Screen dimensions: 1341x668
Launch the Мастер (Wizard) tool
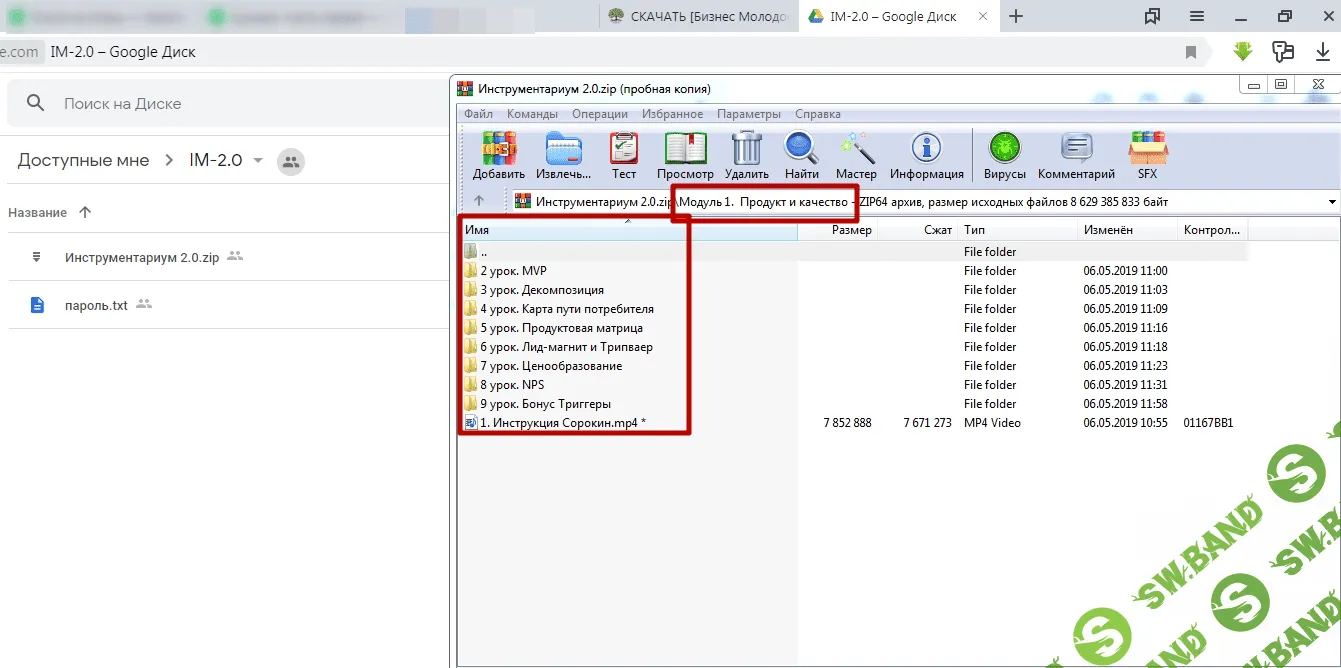click(856, 155)
